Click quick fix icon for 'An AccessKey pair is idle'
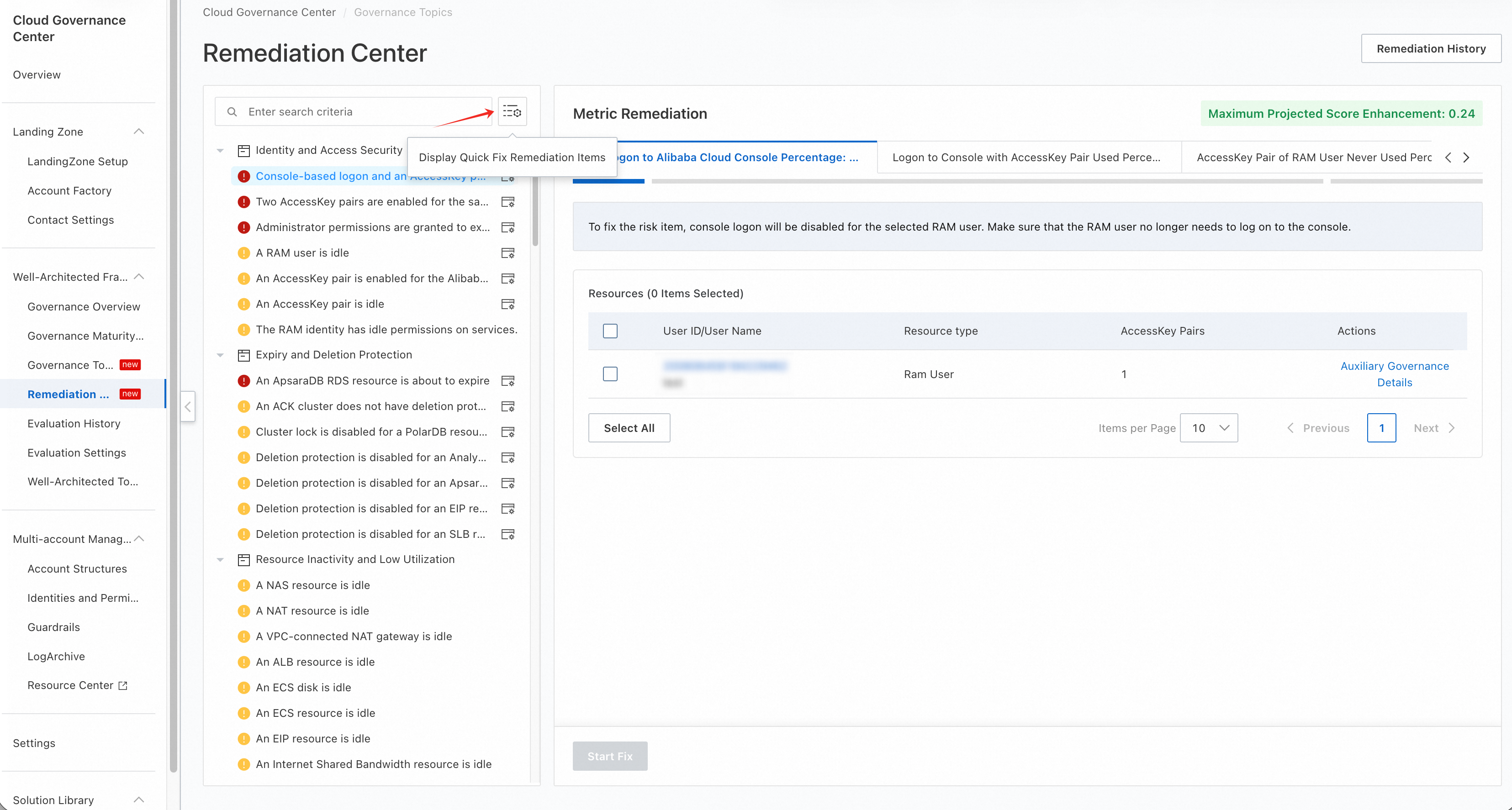 click(x=508, y=304)
